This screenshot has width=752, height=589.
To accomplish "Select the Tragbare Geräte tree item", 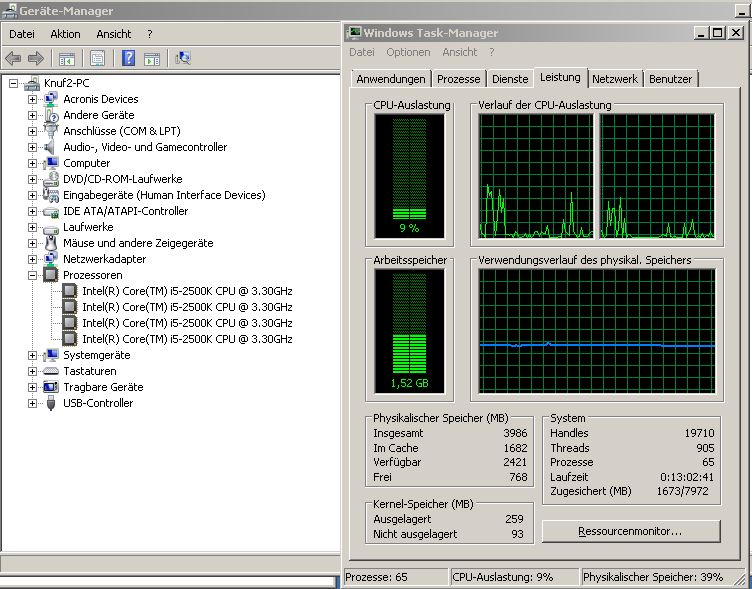I will (103, 387).
